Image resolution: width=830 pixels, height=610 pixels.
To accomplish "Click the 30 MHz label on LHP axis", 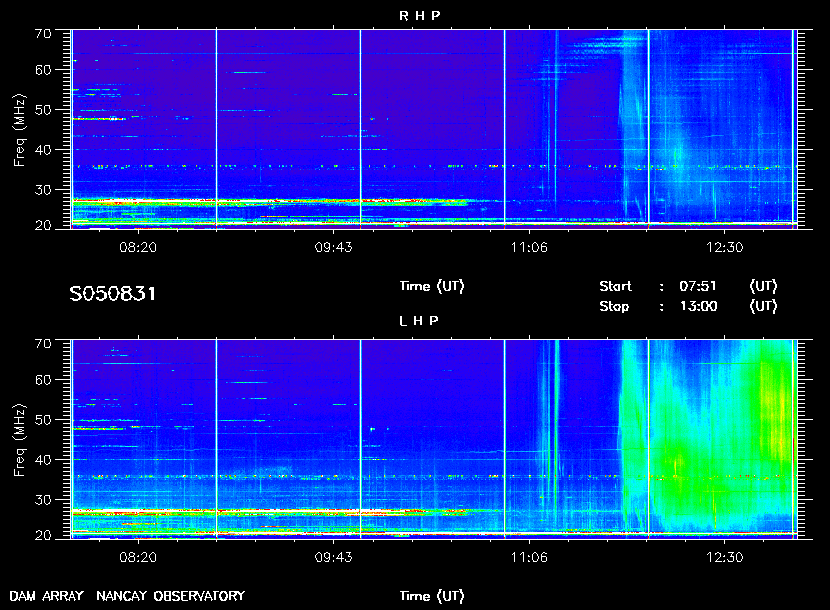I will pyautogui.click(x=43, y=499).
